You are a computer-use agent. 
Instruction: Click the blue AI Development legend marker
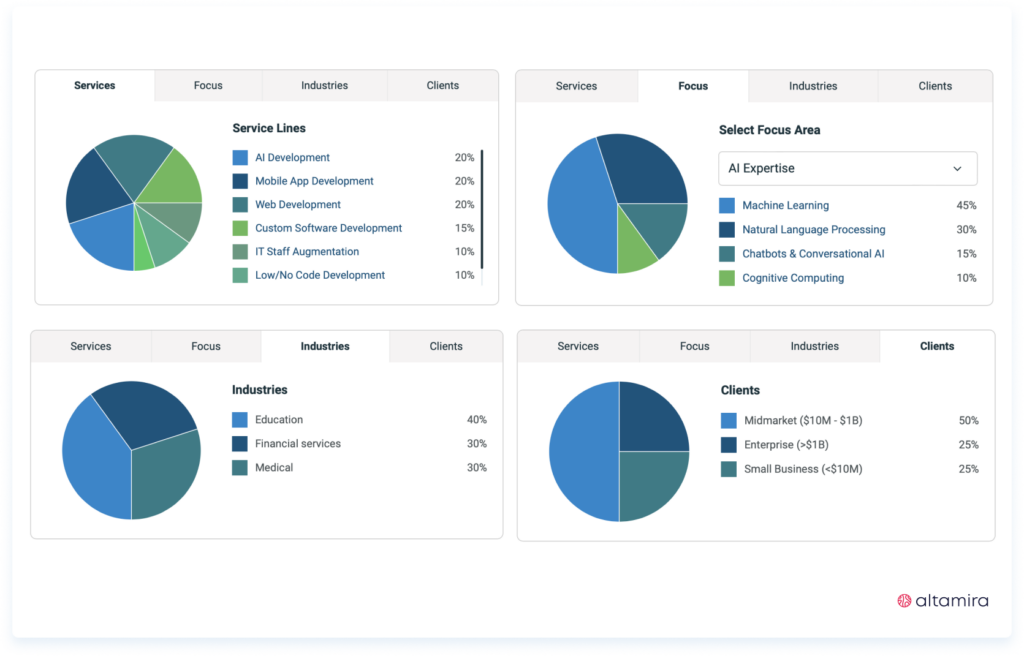click(239, 157)
